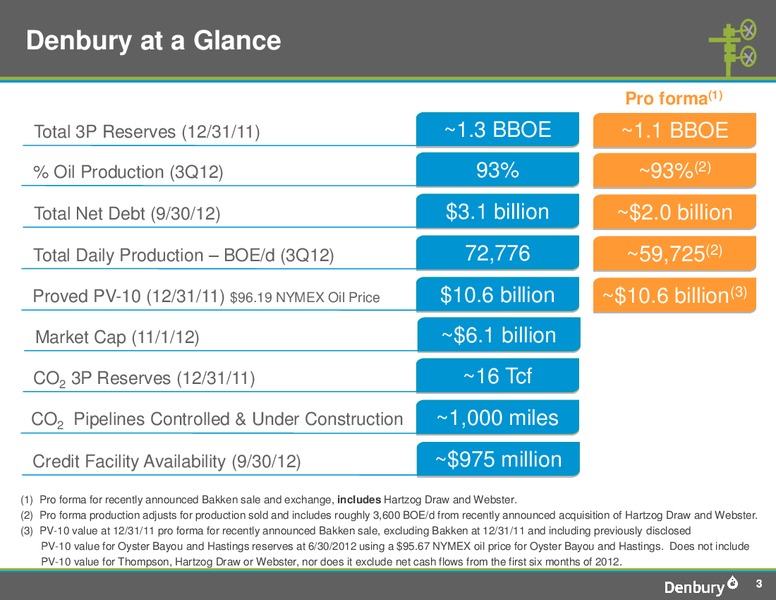Screen dimensions: 776x600
Task: Click the blue '$10.6 billion' box
Action: tap(497, 295)
